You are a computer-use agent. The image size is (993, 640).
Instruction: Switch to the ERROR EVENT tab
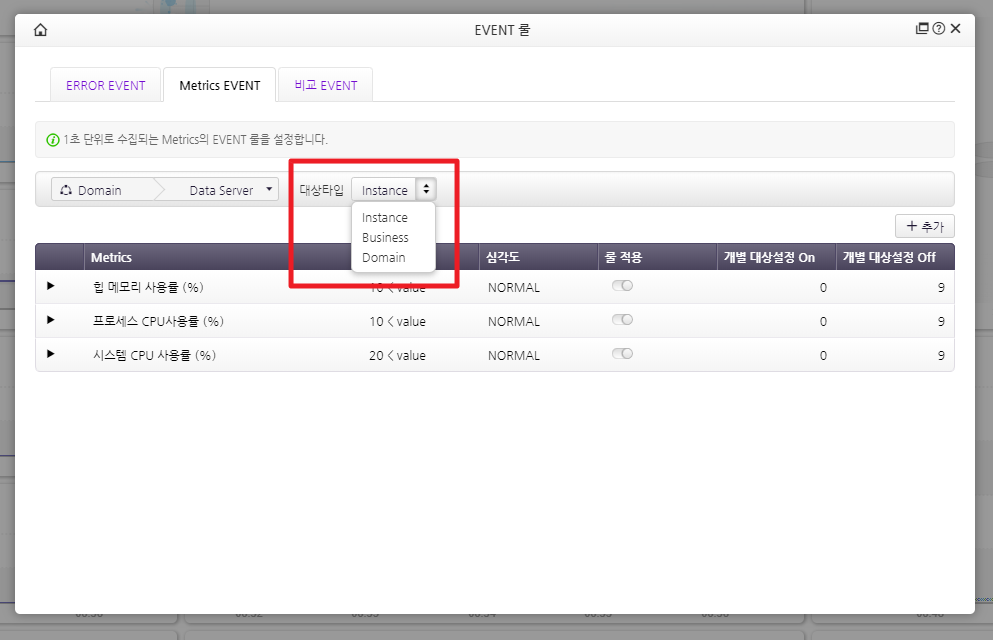pyautogui.click(x=105, y=85)
